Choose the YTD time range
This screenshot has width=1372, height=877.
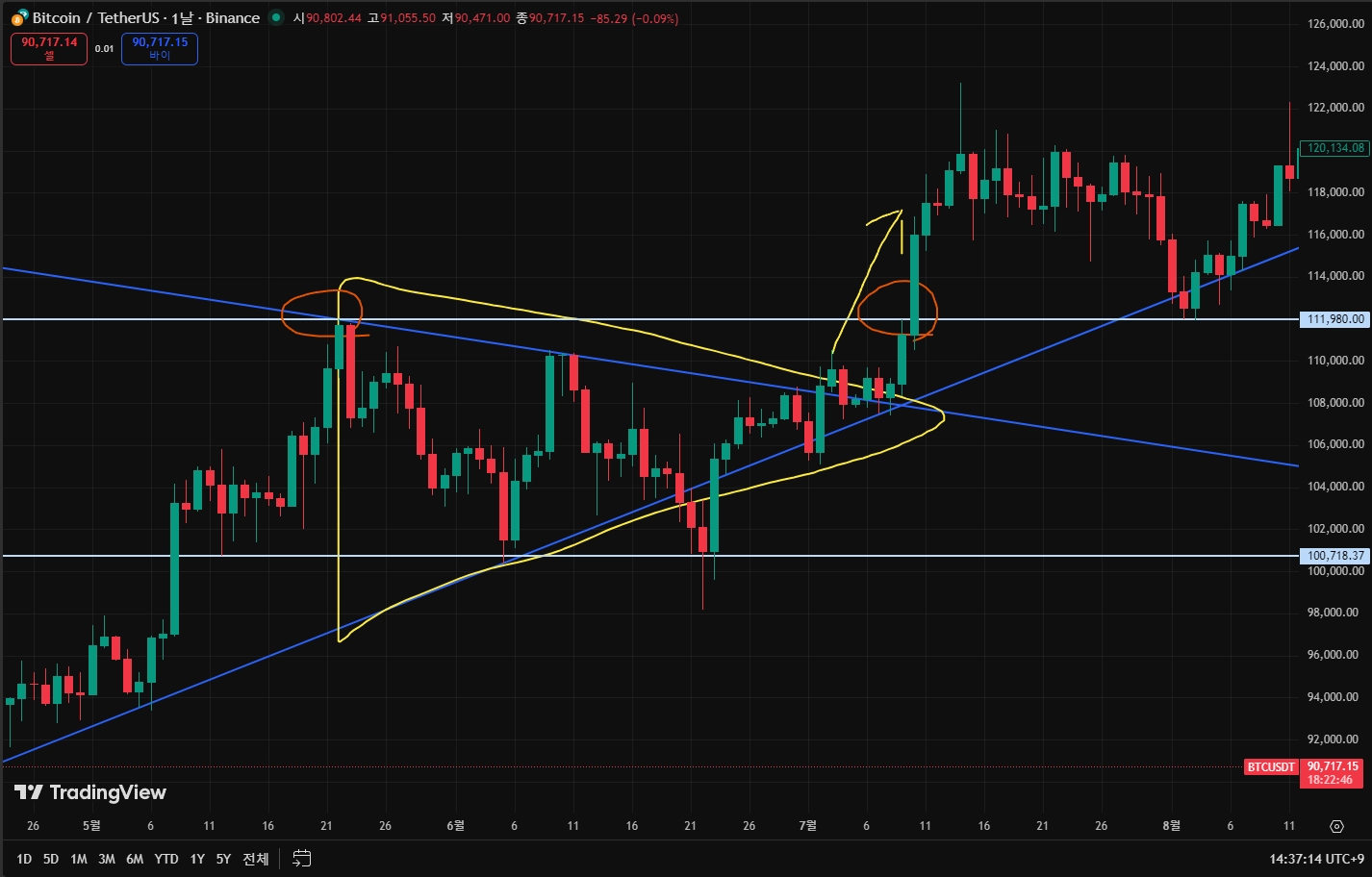point(166,859)
